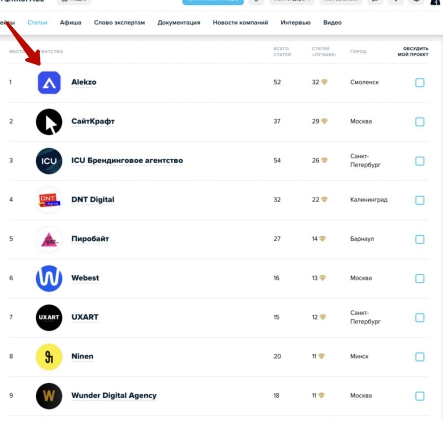
Task: Open the Alekzo agency logo
Action: (x=49, y=82)
